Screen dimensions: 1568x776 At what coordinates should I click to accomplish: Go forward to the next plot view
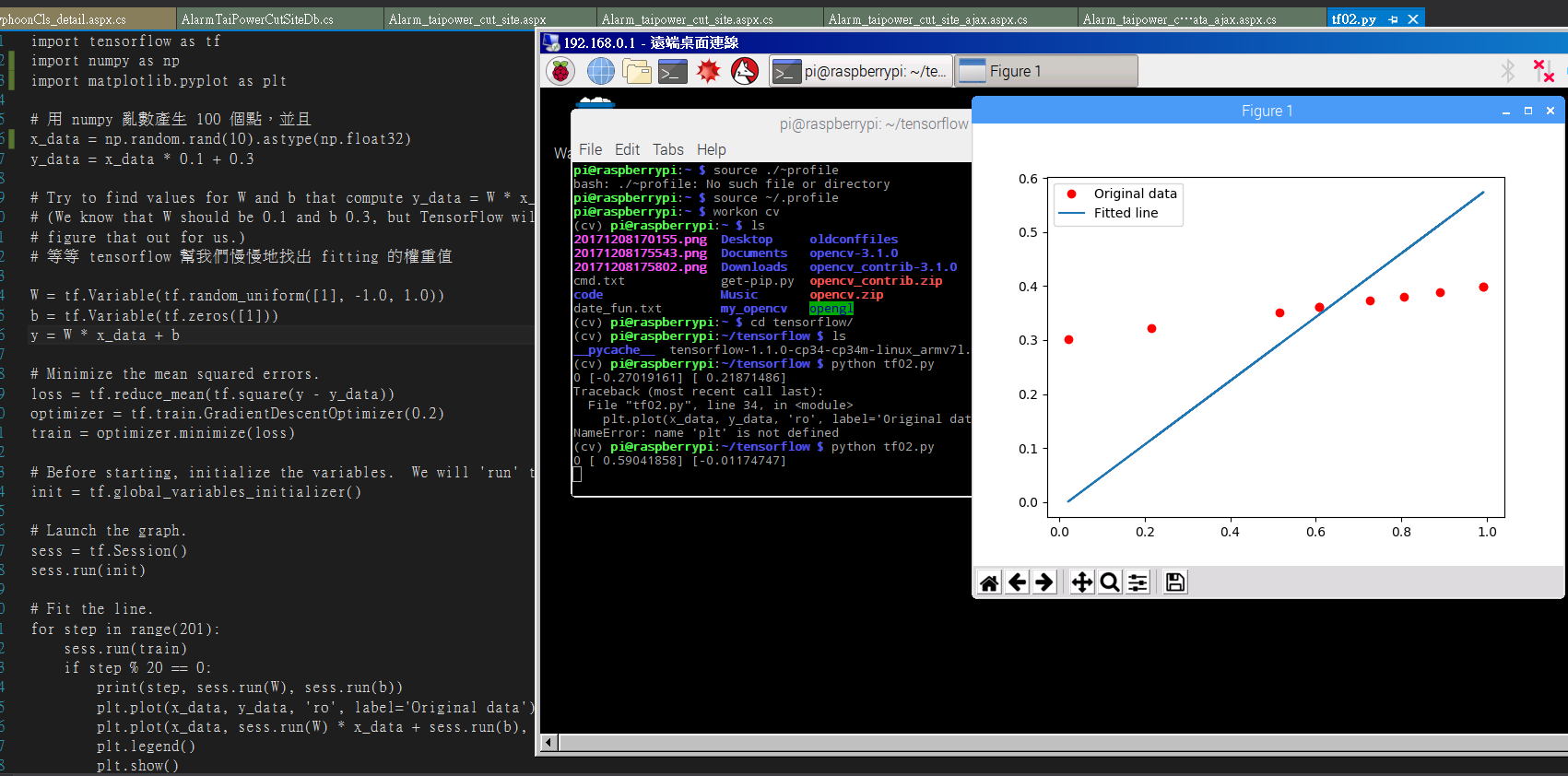point(1043,582)
